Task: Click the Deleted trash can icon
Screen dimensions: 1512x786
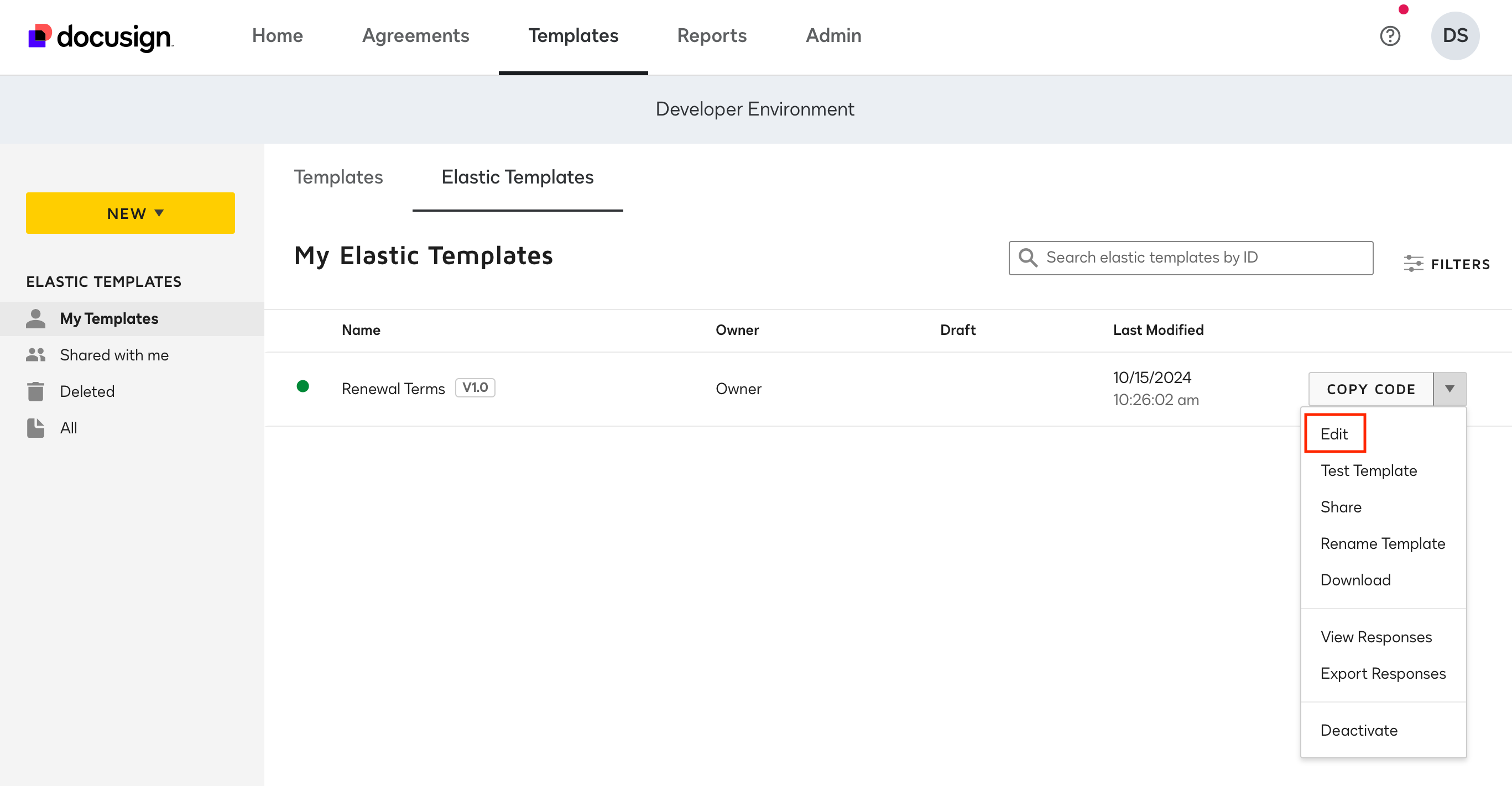Action: pos(36,391)
